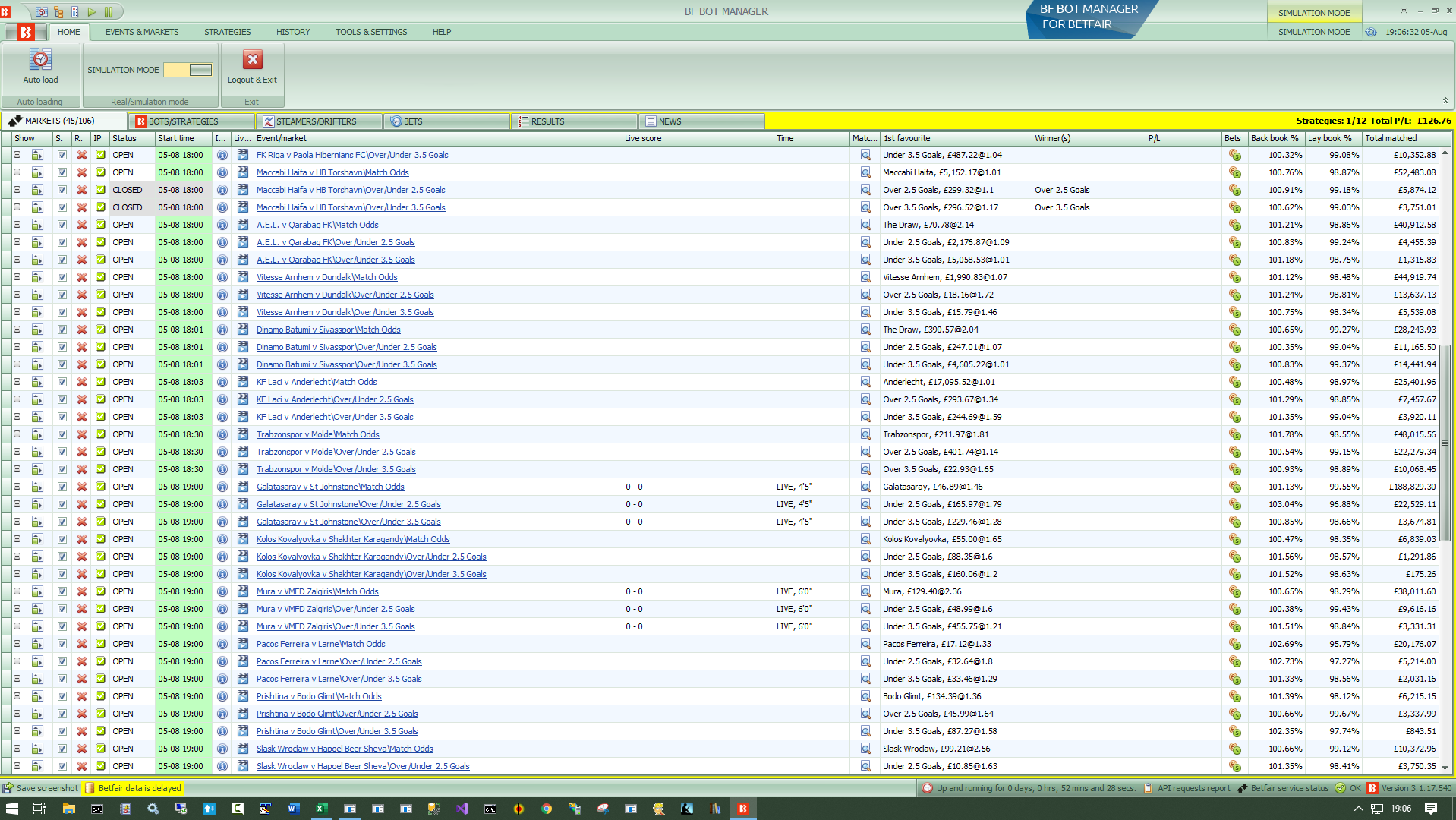The height and width of the screenshot is (820, 1456).
Task: Click the API requests report icon
Action: (x=1148, y=788)
